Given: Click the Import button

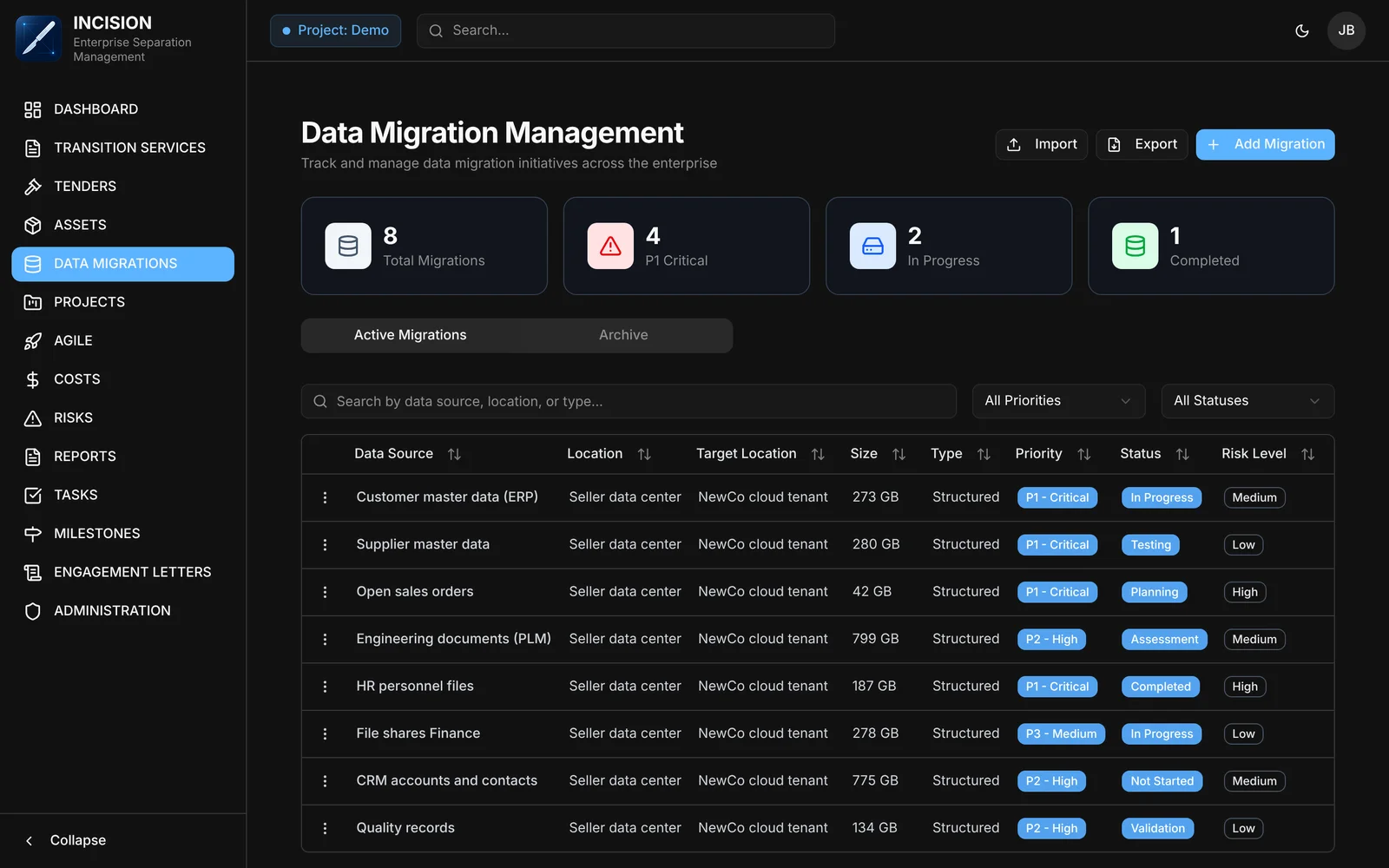Looking at the screenshot, I should [1041, 145].
